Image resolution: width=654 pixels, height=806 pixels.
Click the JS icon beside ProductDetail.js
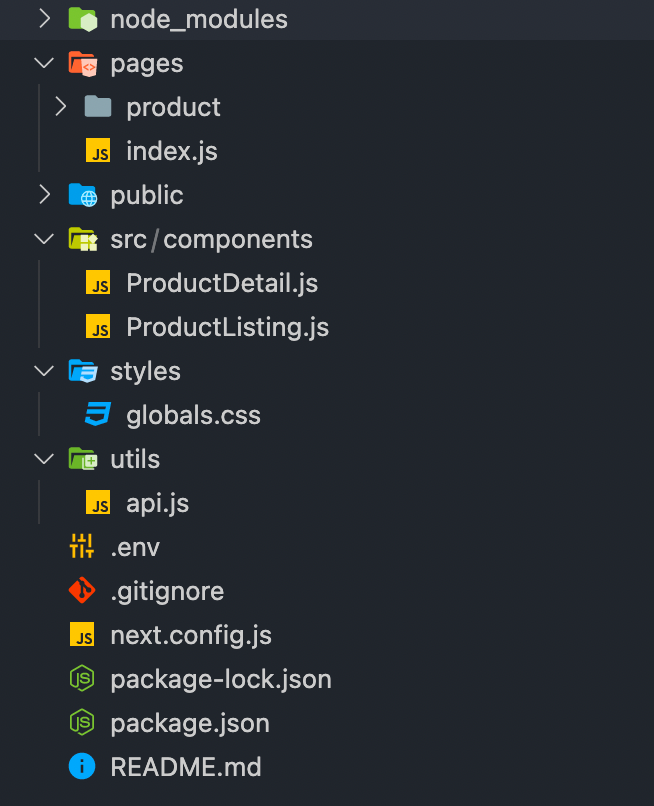pyautogui.click(x=97, y=282)
